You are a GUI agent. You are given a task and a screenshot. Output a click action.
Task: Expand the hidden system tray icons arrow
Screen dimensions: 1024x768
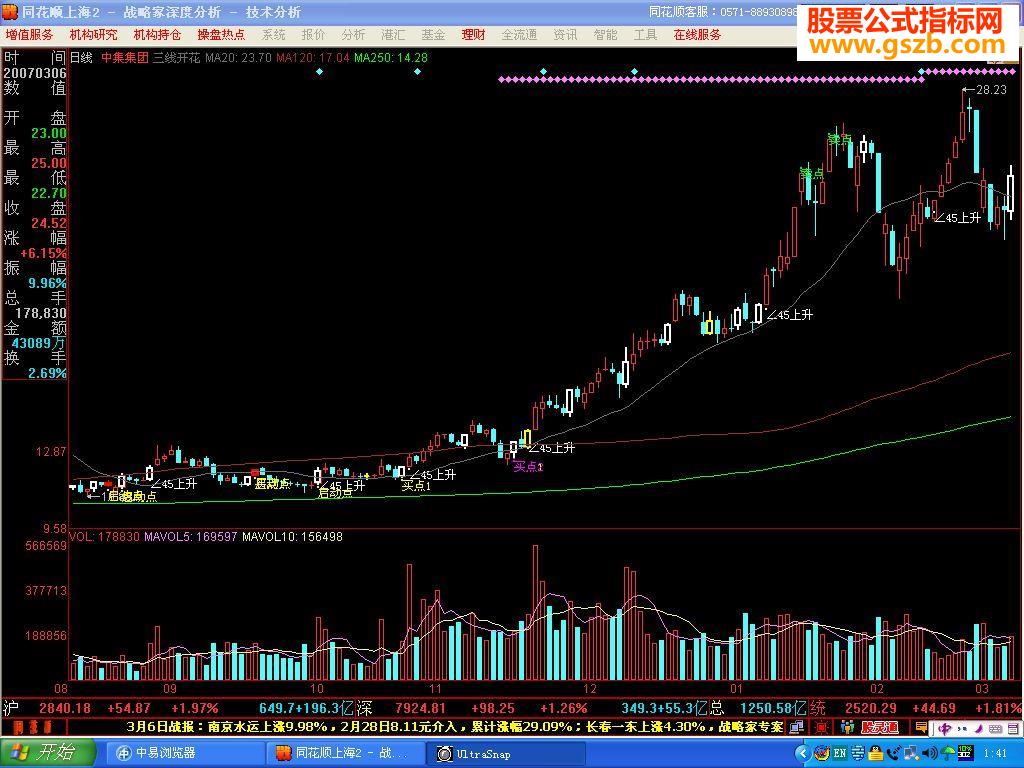coord(803,753)
